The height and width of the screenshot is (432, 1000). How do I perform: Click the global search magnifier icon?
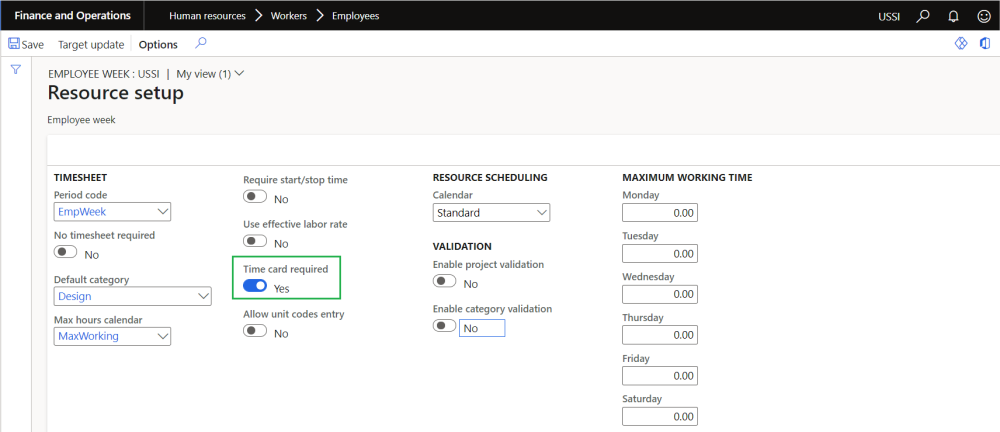tap(924, 16)
